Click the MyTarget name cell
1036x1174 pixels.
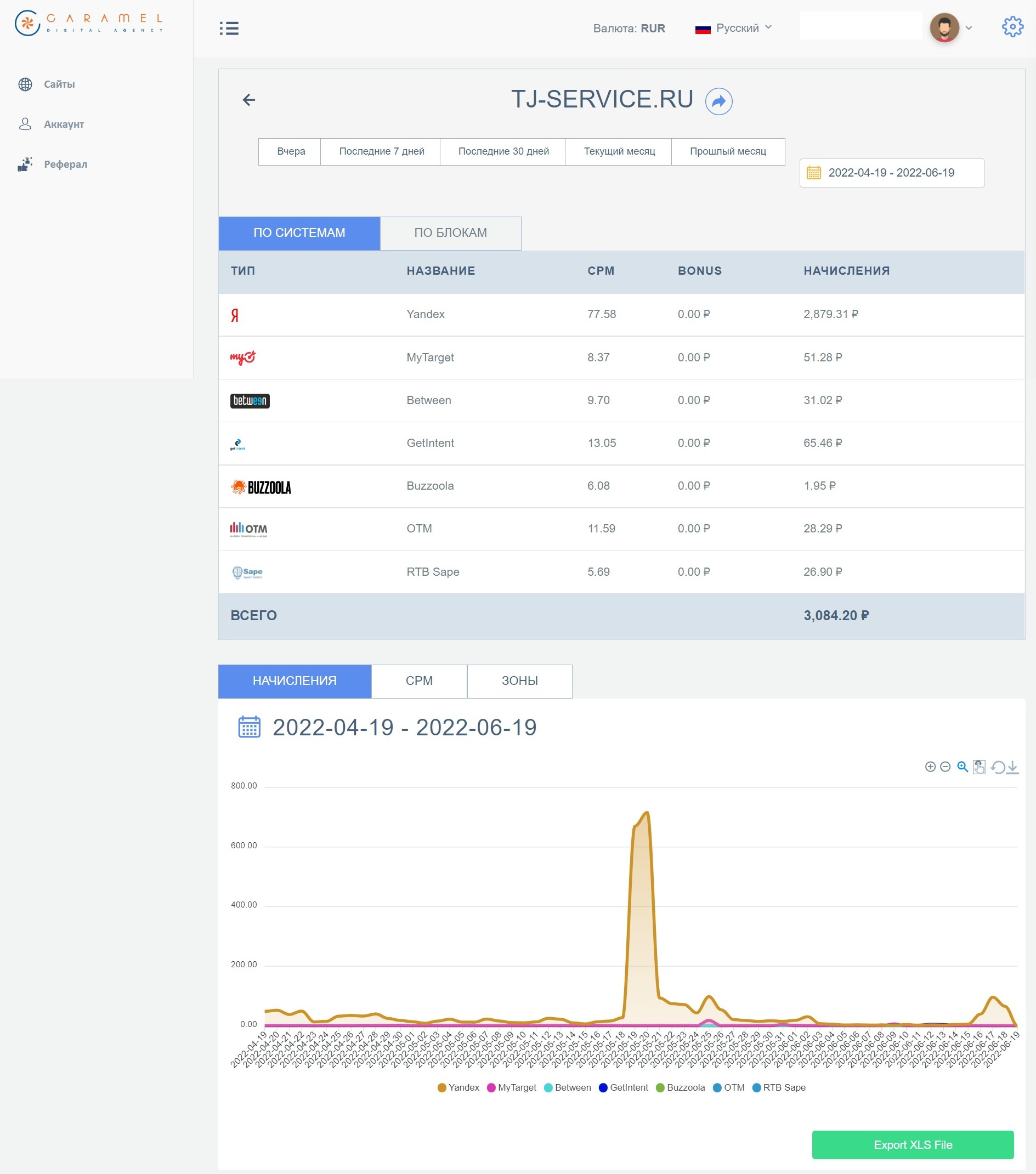point(430,358)
